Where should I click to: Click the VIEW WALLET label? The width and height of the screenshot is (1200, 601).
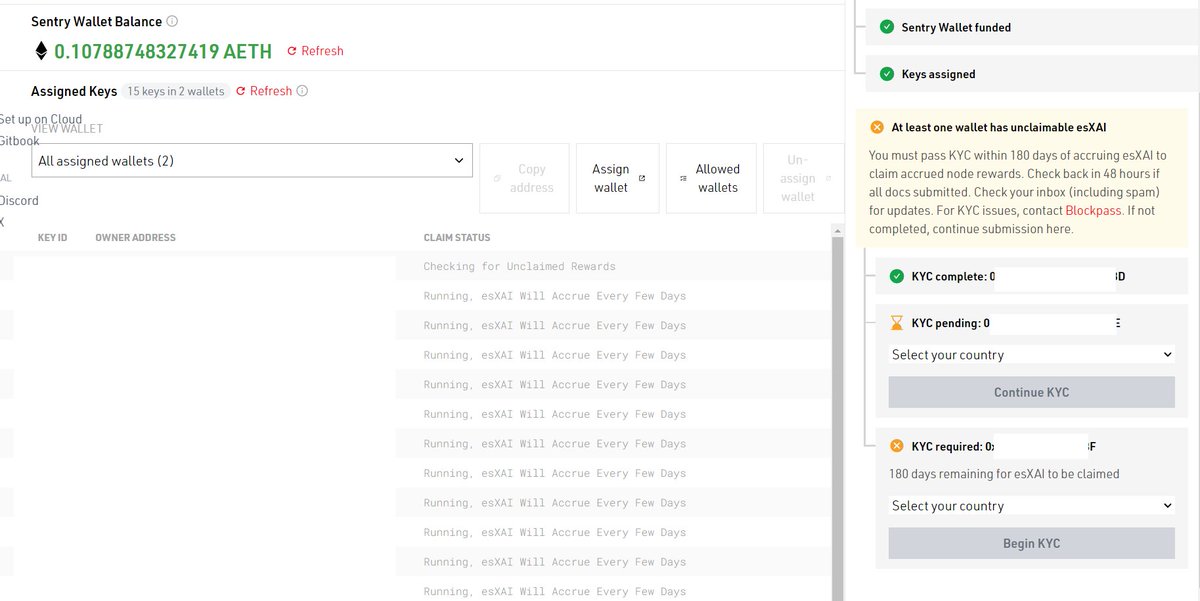point(67,129)
